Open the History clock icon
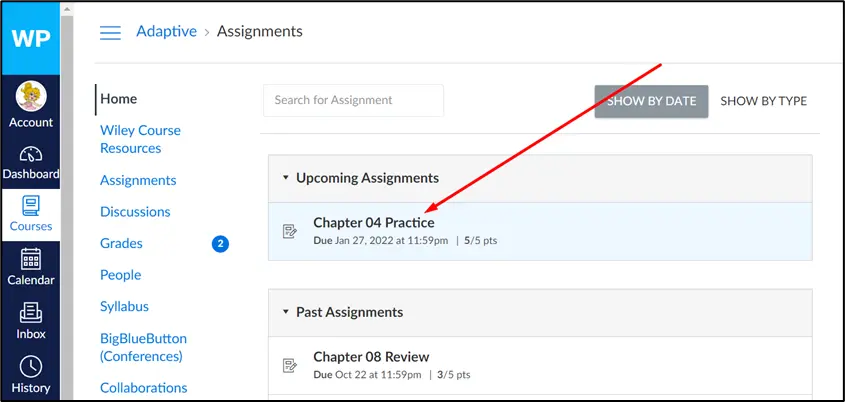845x402 pixels. point(31,366)
